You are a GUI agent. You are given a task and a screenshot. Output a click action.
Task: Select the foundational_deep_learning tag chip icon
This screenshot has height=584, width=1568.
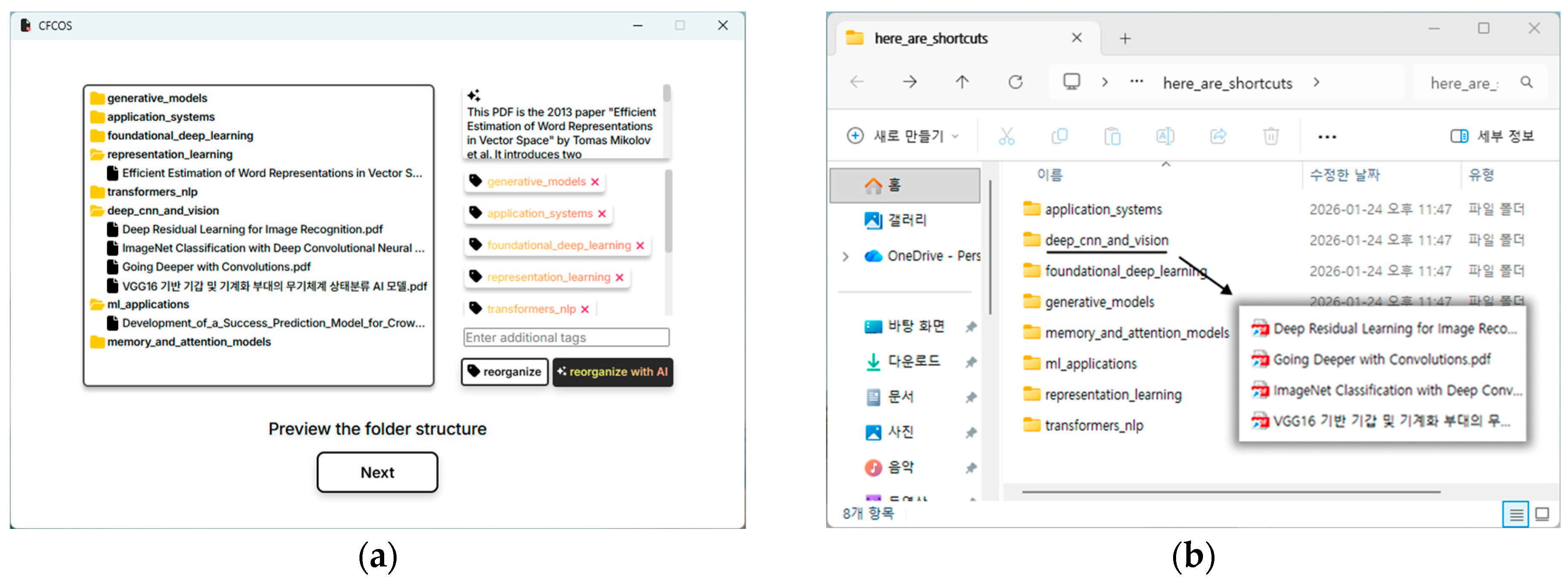(475, 245)
